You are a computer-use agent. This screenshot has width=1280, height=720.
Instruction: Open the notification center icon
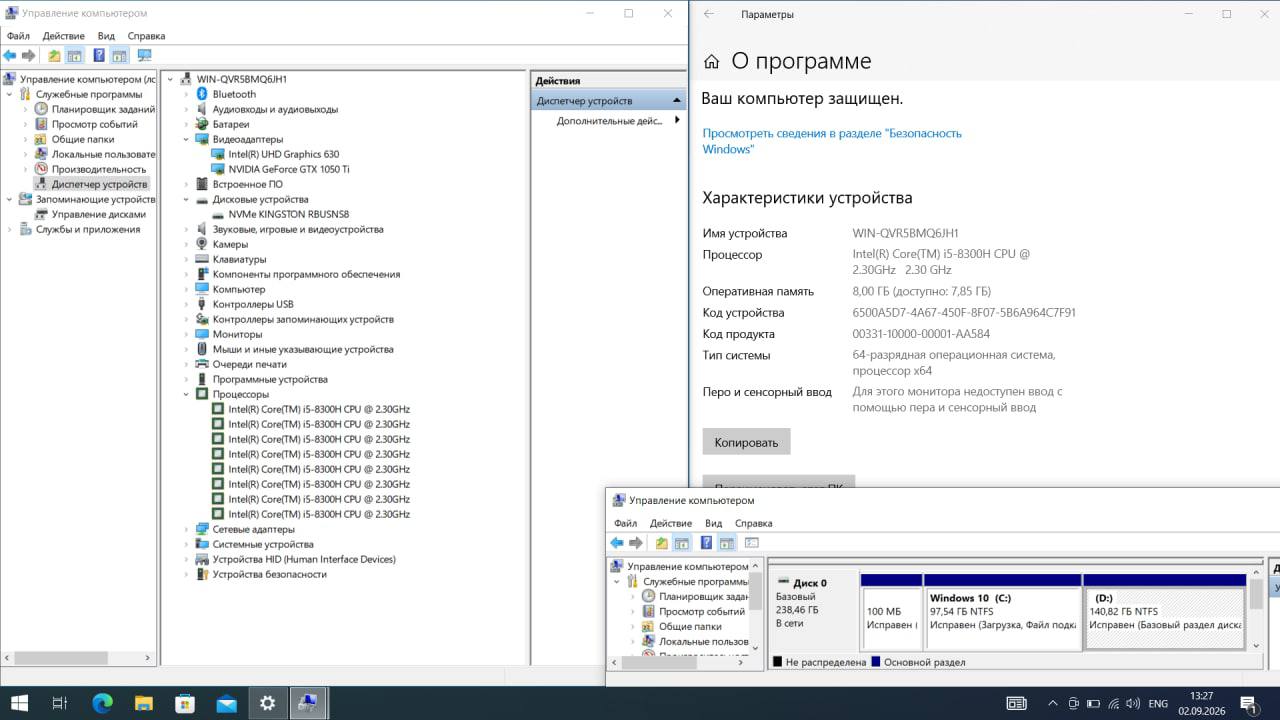(x=1248, y=704)
